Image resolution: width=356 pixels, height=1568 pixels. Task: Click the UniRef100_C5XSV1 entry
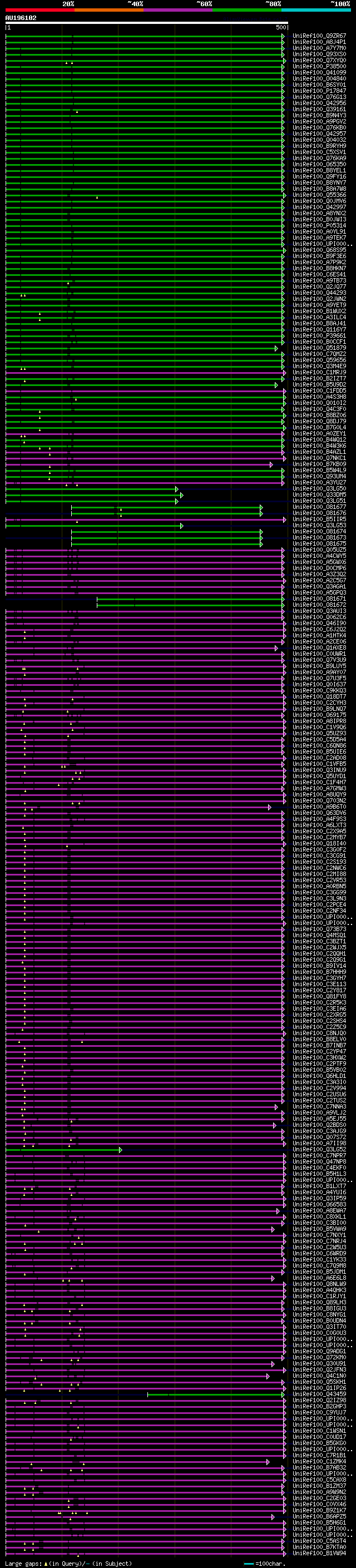319,152
